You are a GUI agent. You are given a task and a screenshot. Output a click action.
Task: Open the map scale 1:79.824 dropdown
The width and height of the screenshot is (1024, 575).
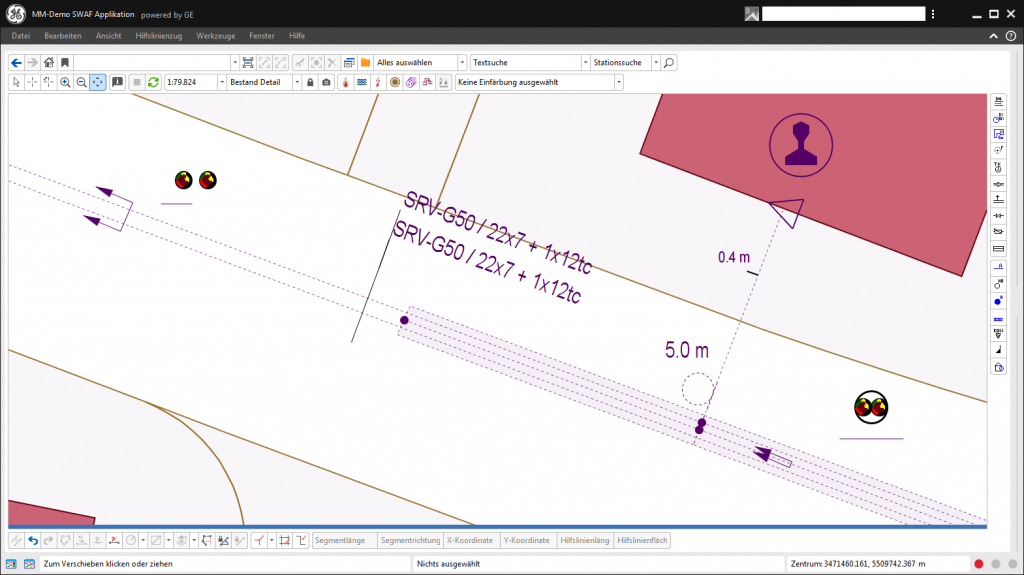point(222,82)
